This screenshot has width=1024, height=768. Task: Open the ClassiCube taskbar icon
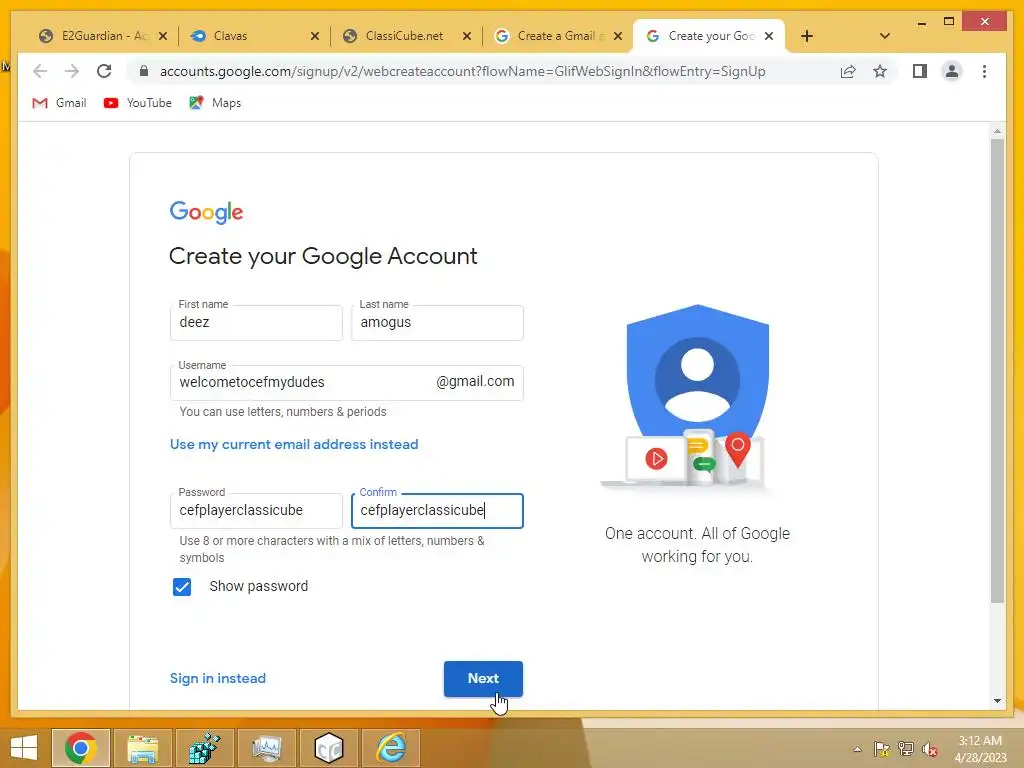point(328,748)
